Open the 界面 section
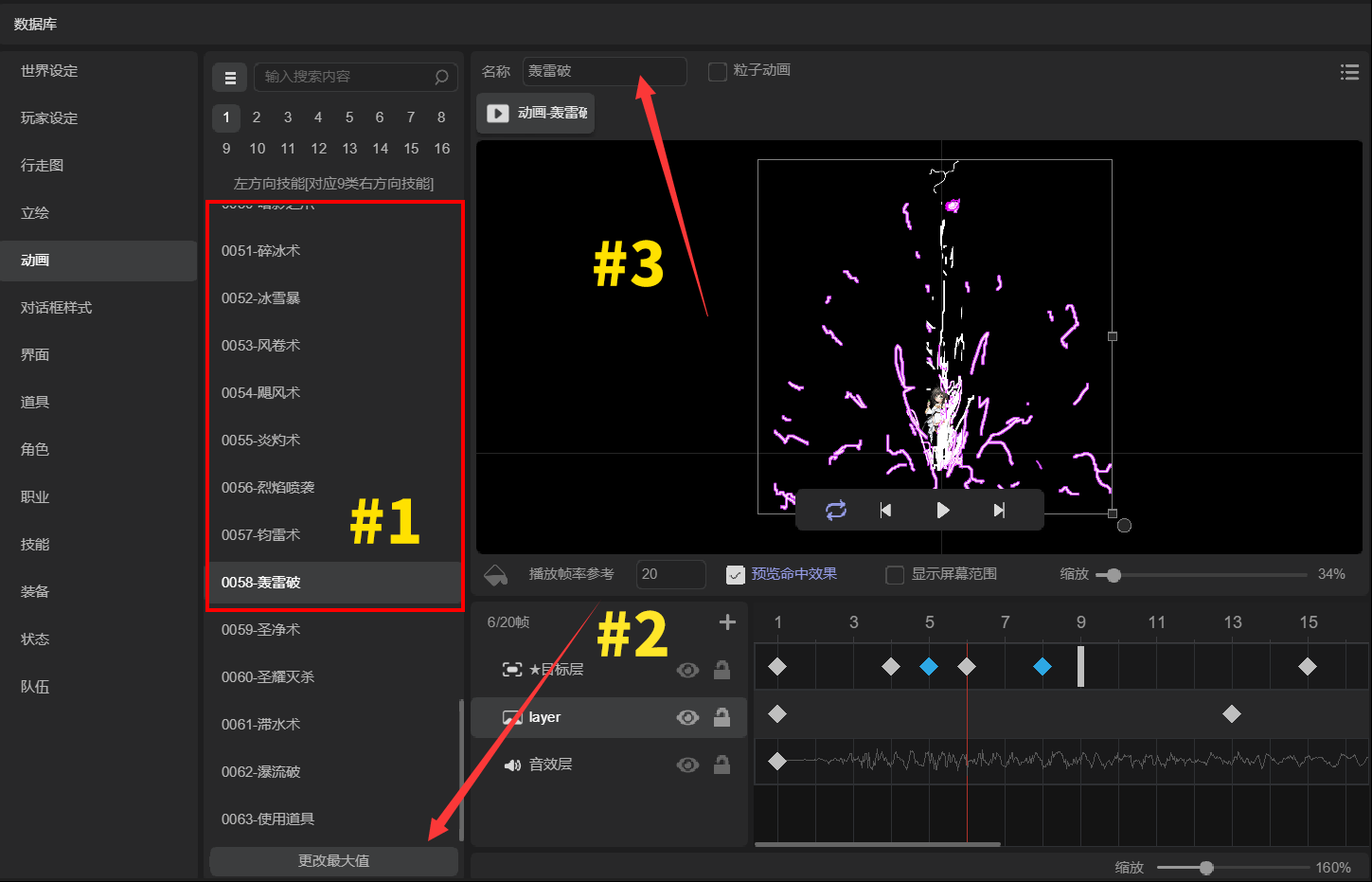1372x882 pixels. click(x=98, y=355)
